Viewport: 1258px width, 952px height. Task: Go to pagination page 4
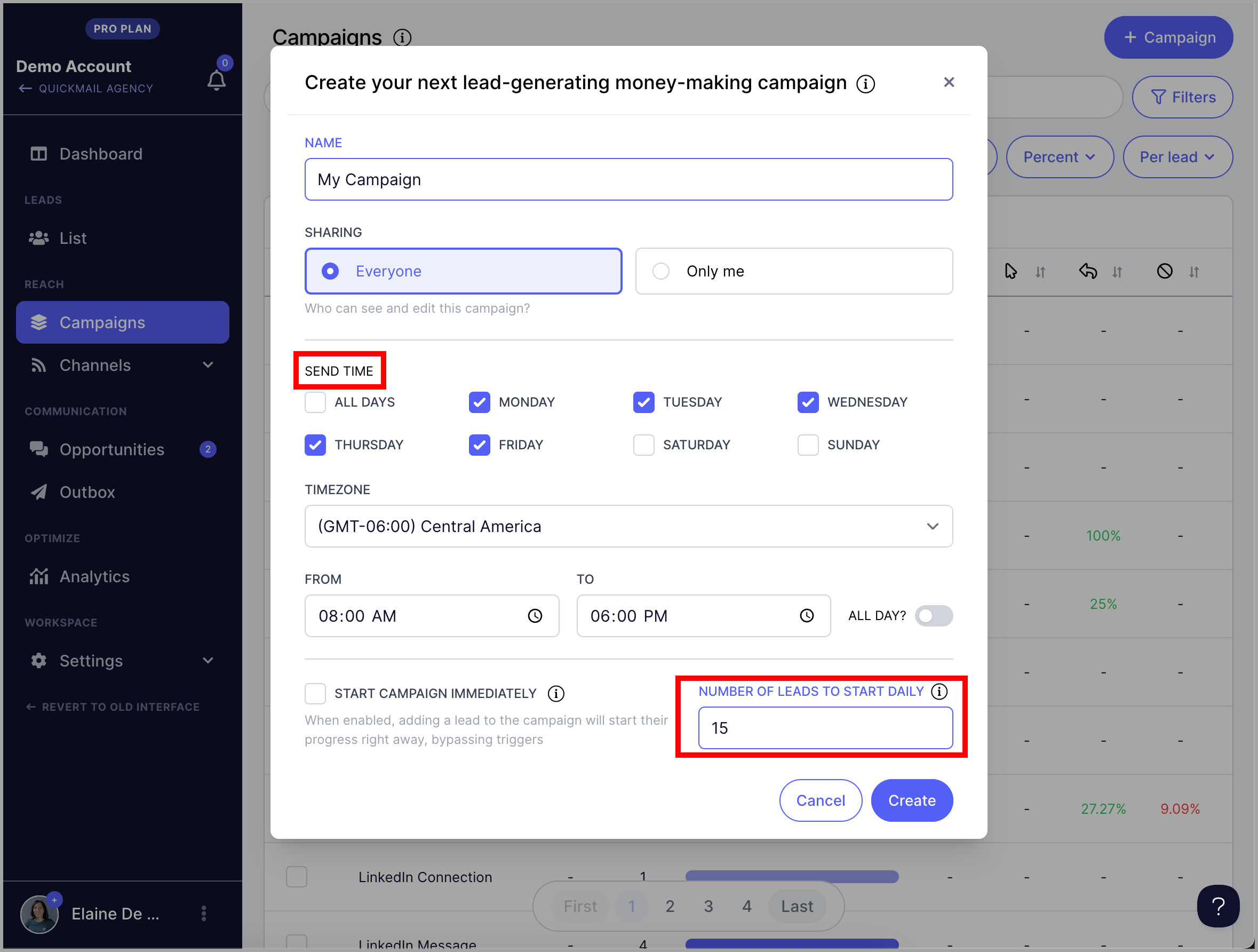pyautogui.click(x=747, y=906)
